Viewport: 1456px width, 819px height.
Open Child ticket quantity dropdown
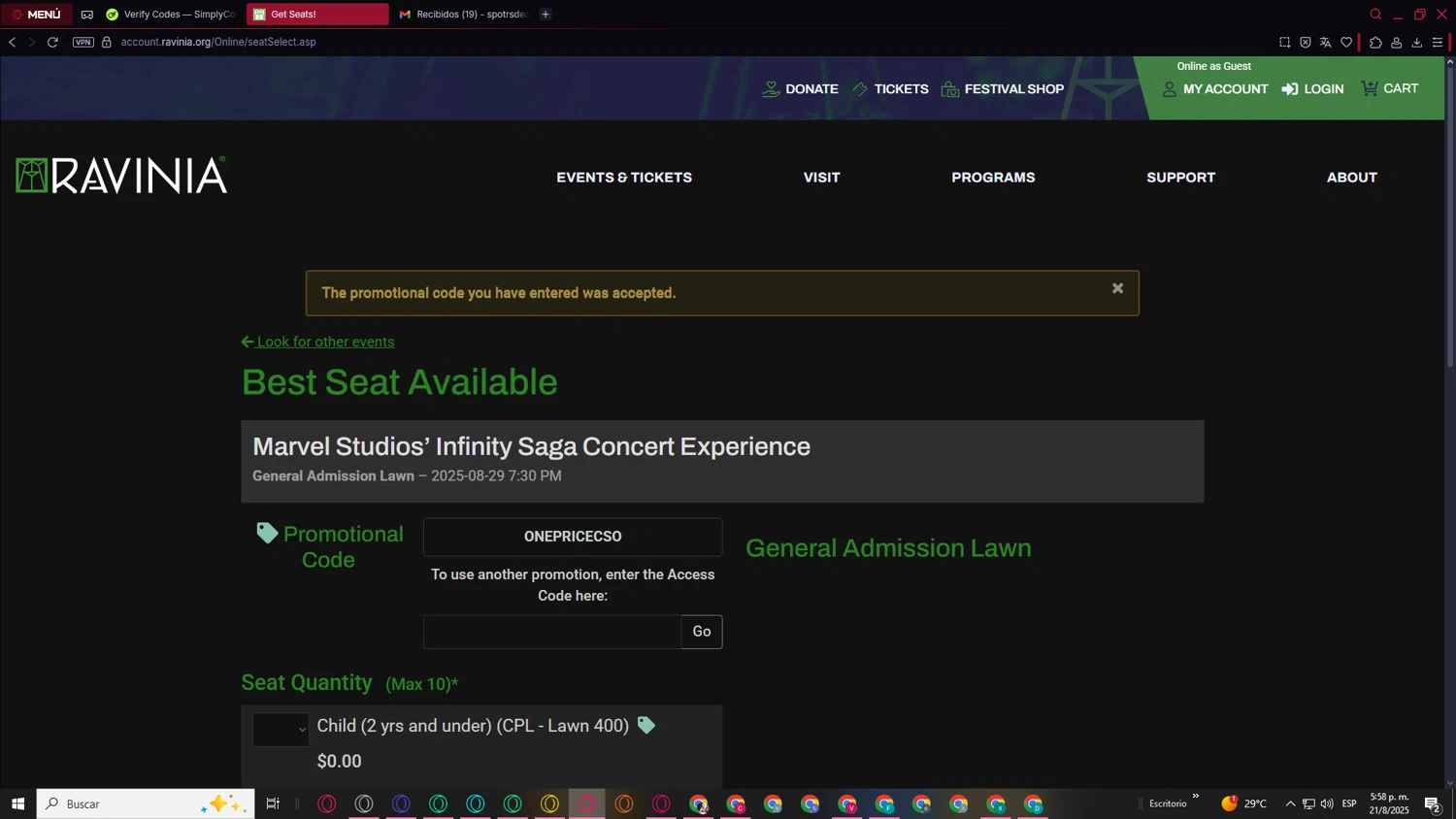click(x=281, y=730)
